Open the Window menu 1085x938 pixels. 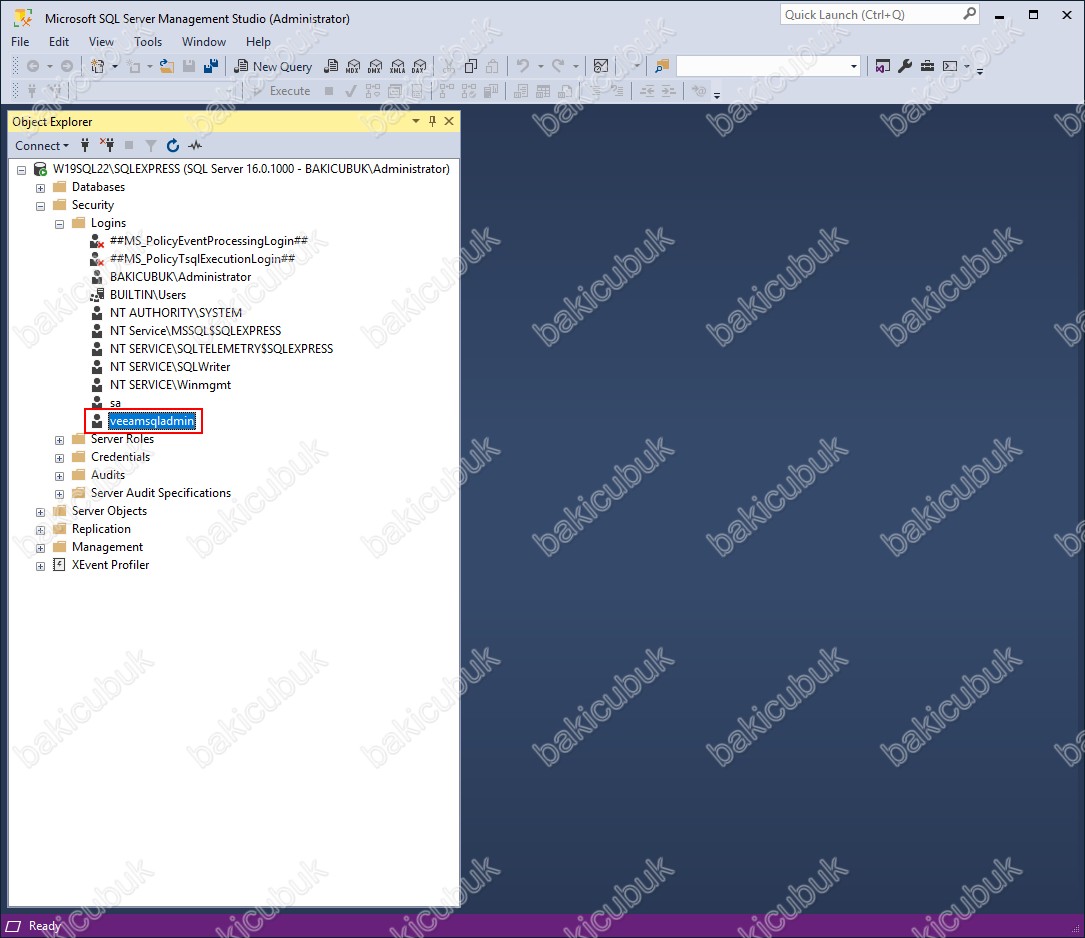(203, 42)
